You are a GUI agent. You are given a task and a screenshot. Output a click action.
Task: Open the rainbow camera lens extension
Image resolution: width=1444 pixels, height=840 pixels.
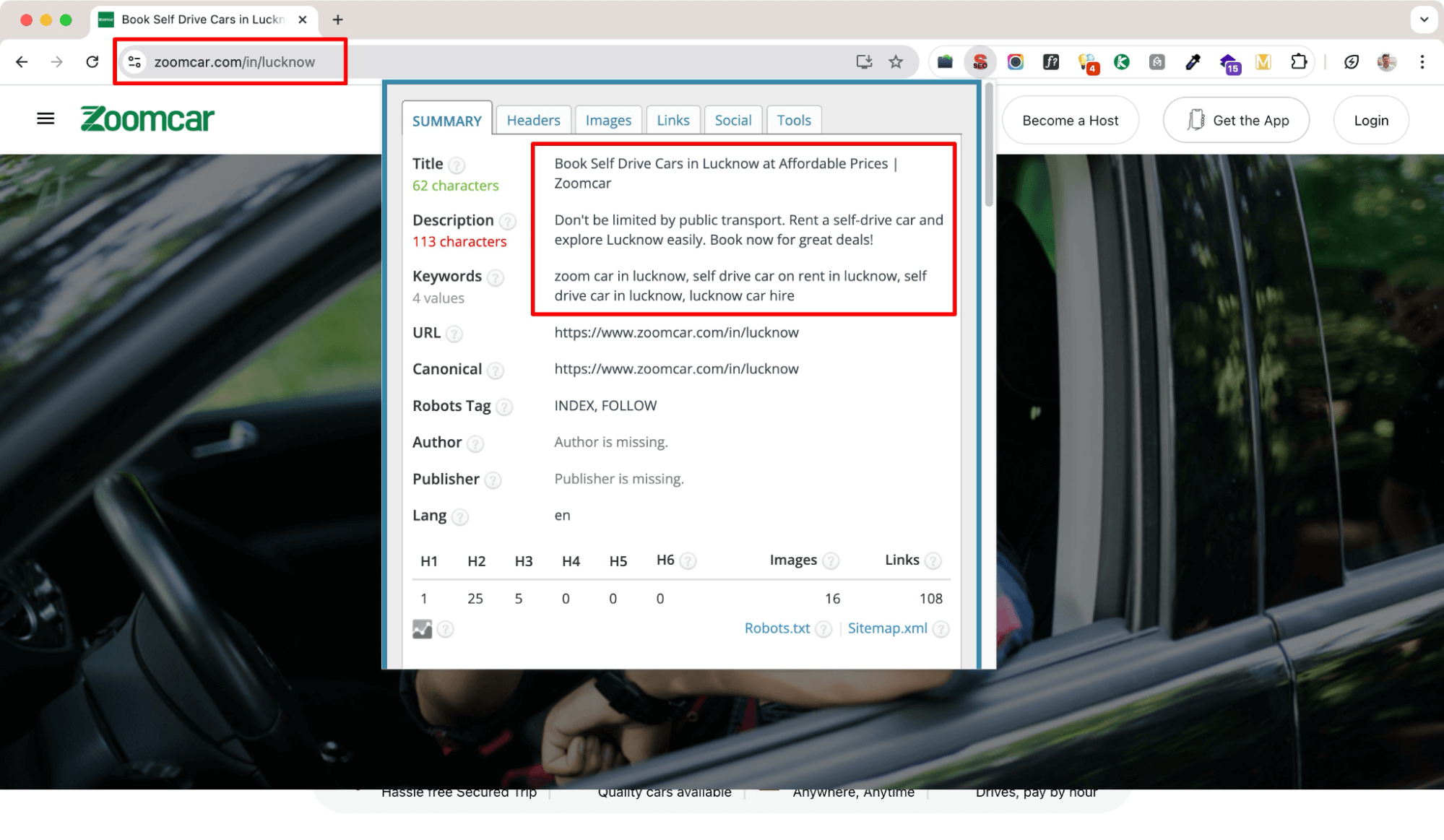(x=1015, y=62)
